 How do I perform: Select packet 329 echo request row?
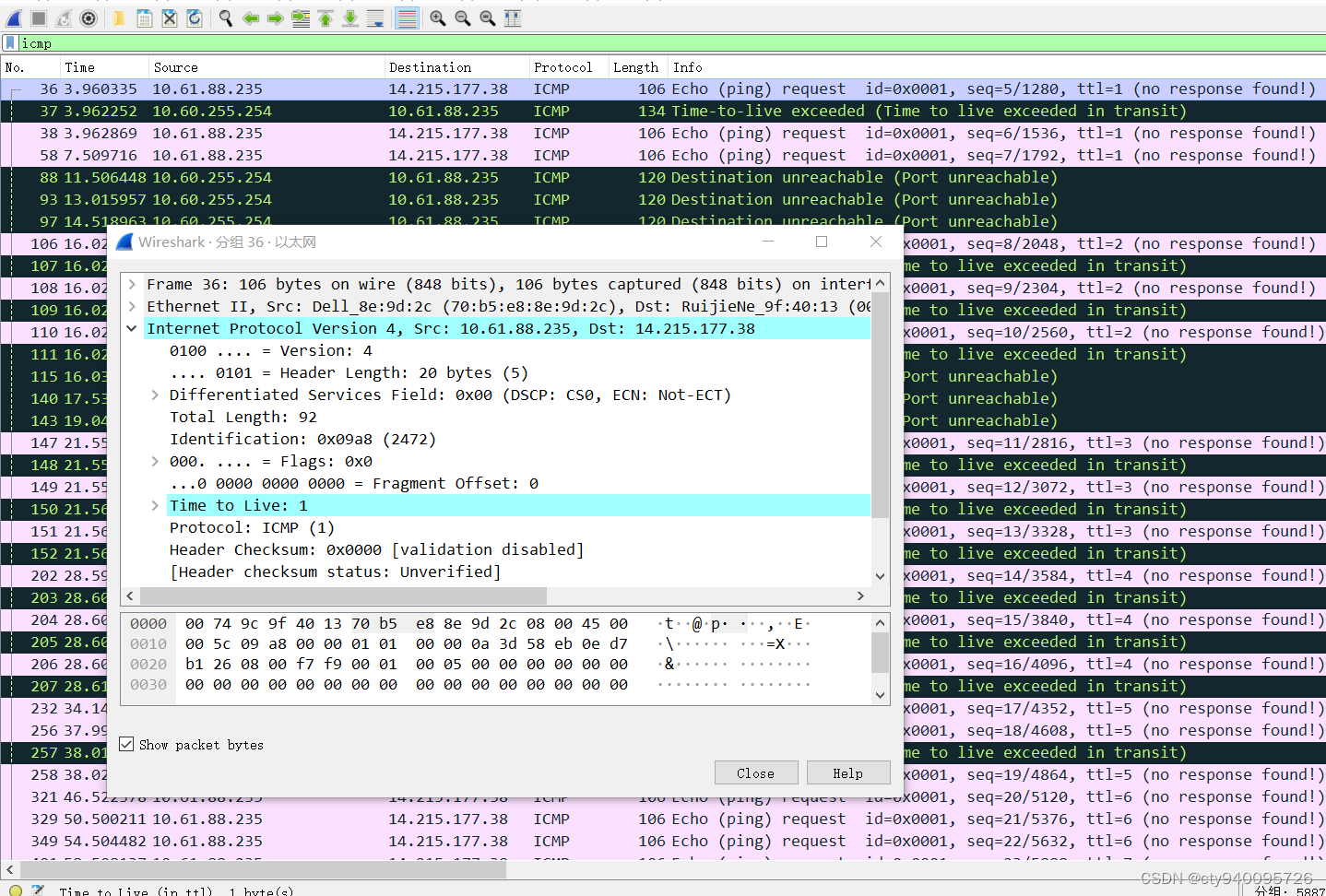click(663, 819)
